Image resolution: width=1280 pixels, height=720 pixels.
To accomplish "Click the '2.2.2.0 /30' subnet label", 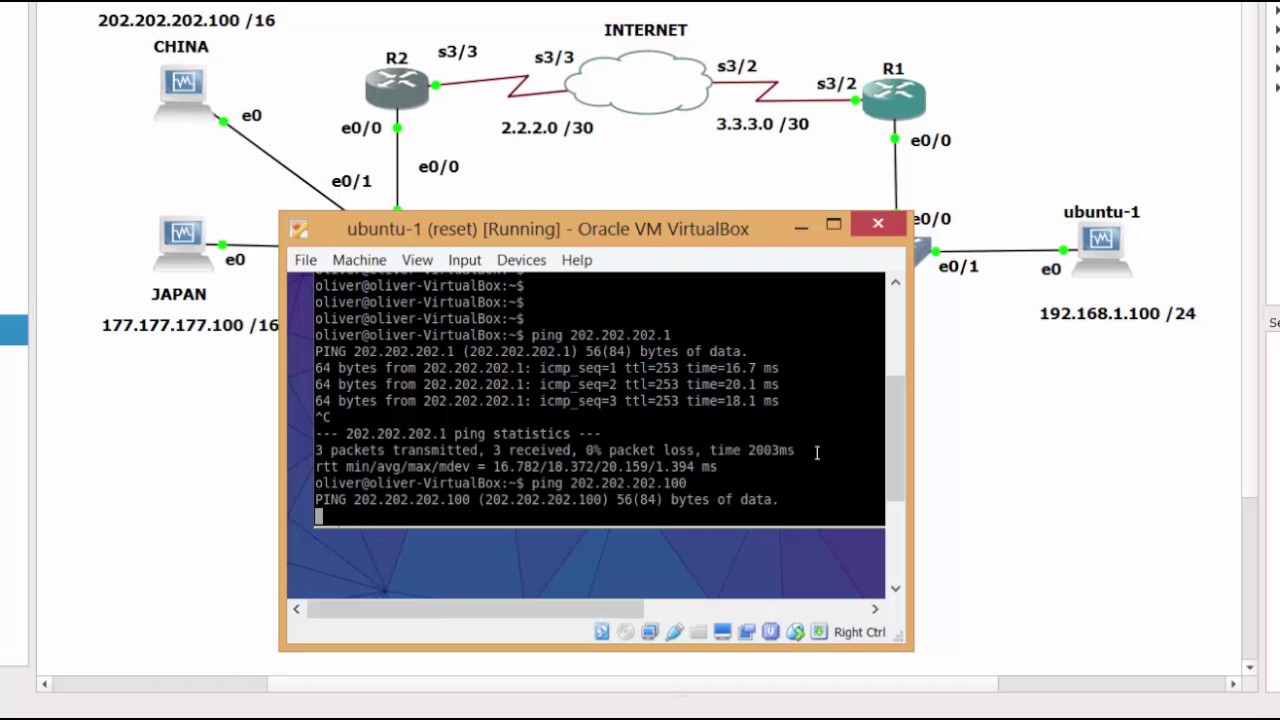I will (x=547, y=128).
